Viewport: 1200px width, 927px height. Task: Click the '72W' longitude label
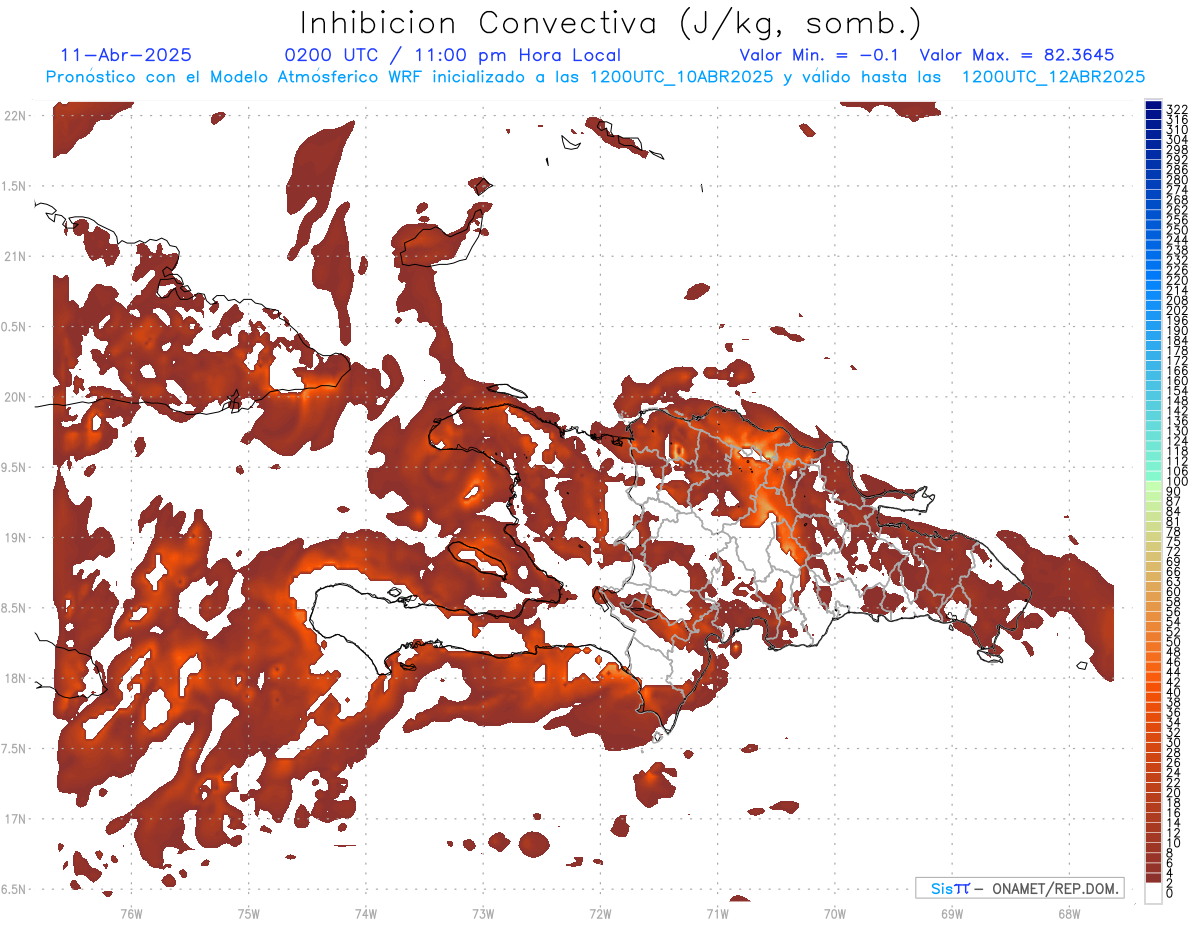600,913
